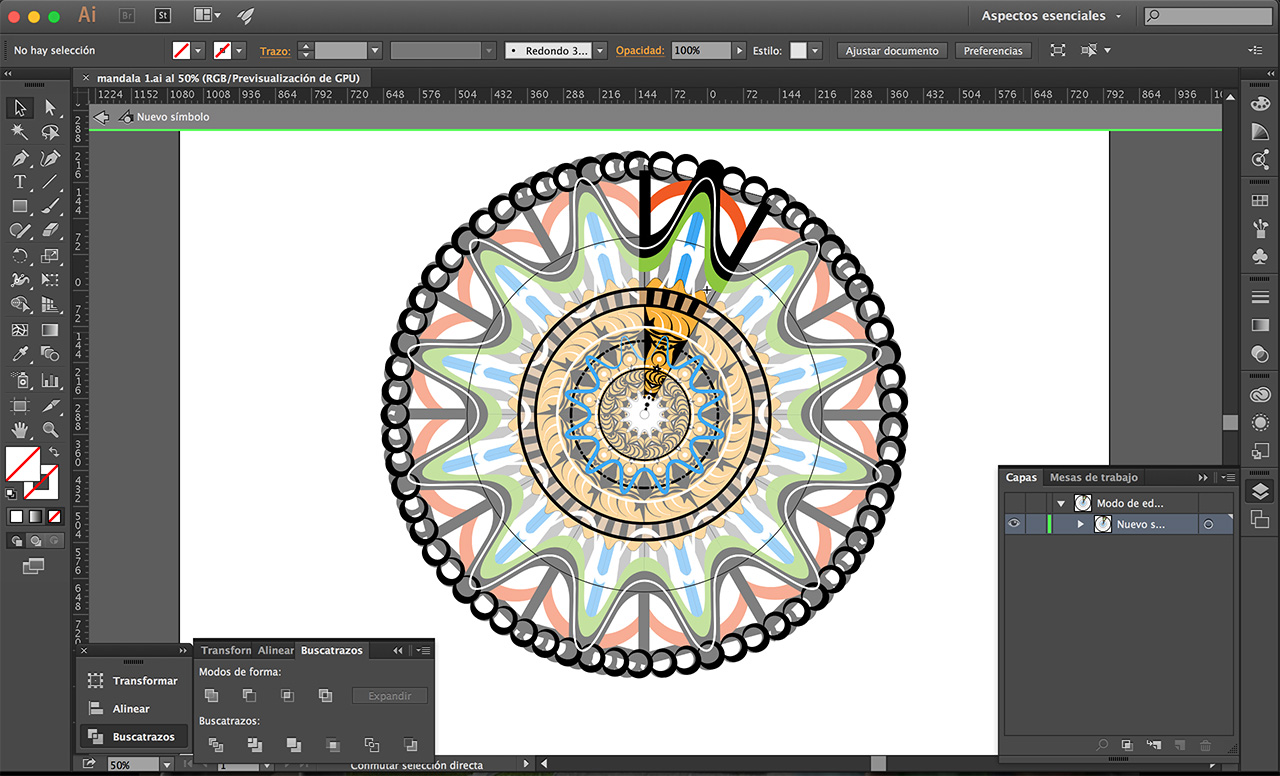Select the Hand tool

coord(20,430)
